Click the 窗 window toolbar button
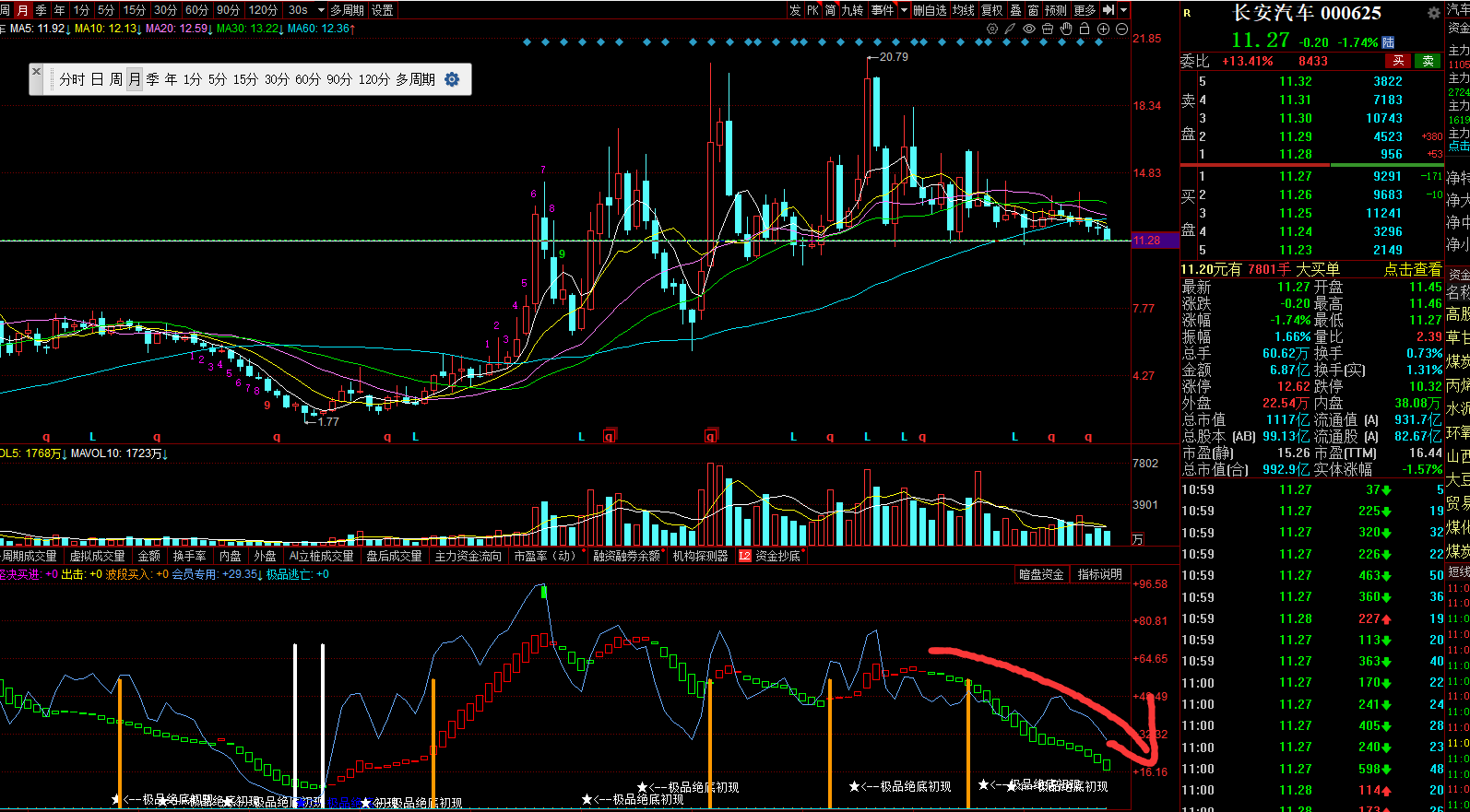The image size is (1470, 812). (x=1033, y=10)
